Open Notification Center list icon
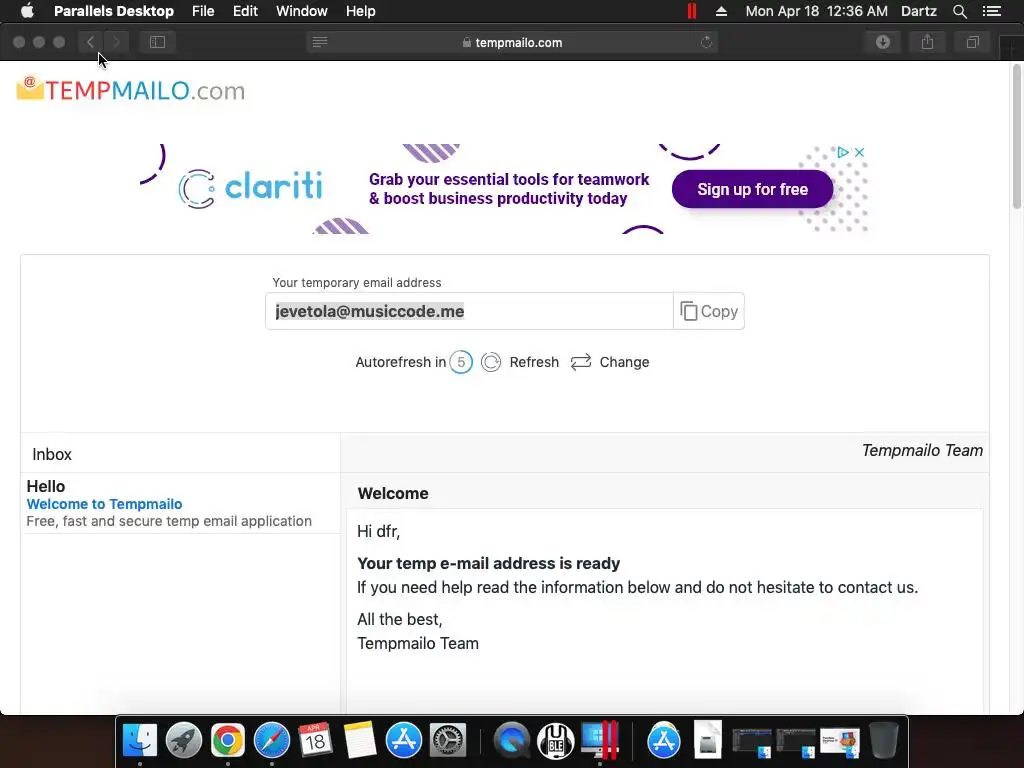 click(991, 11)
